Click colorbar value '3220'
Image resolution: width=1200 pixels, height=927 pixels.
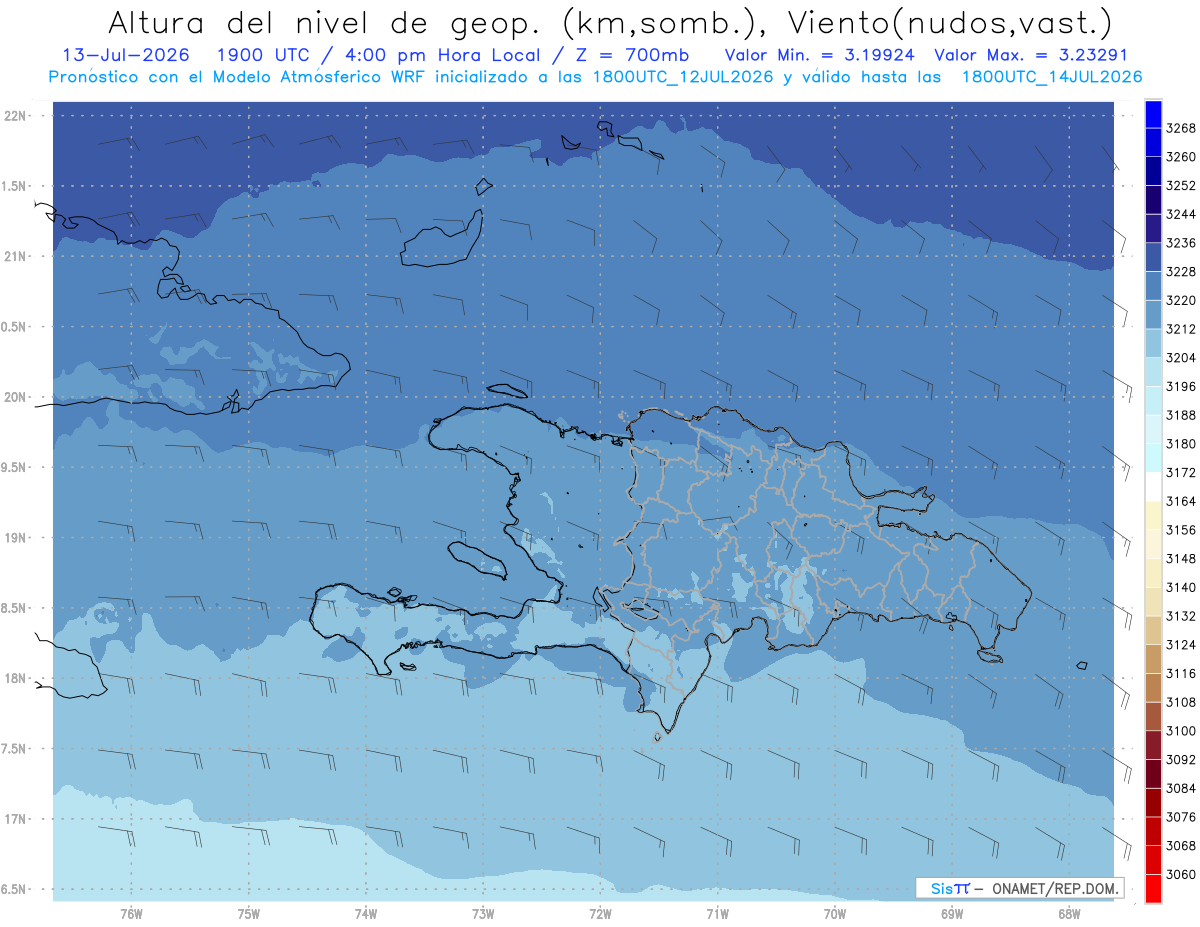tap(1181, 300)
